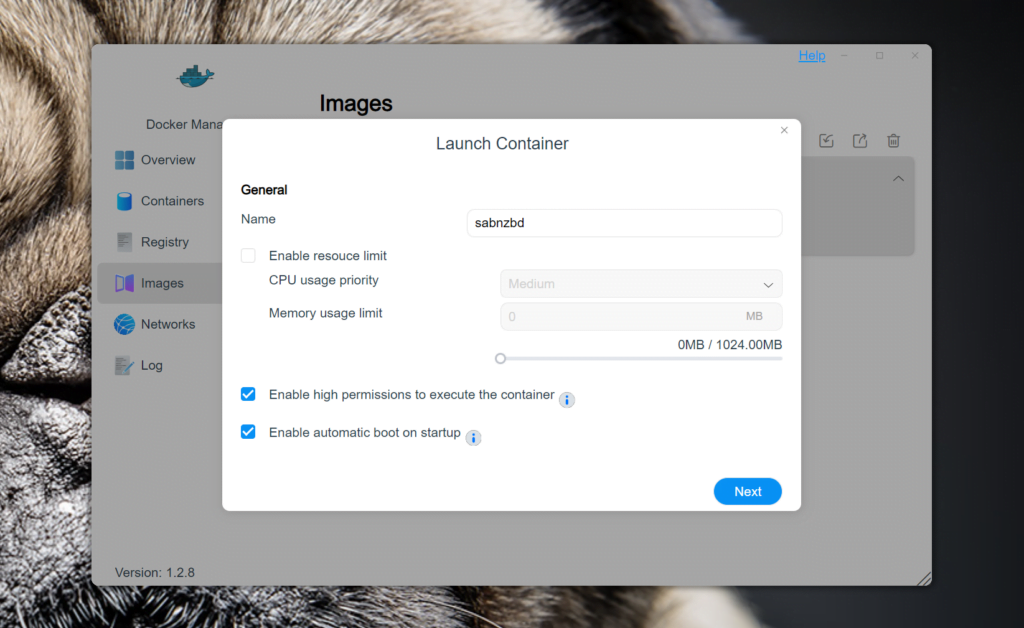Click the import image icon

pyautogui.click(x=826, y=141)
